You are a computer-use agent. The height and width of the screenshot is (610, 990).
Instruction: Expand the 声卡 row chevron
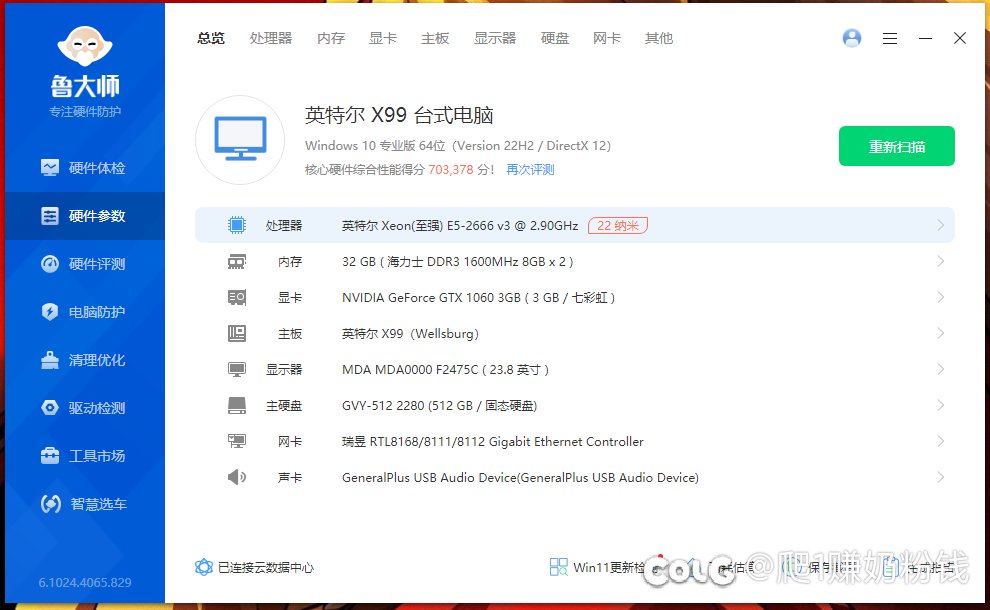click(941, 477)
